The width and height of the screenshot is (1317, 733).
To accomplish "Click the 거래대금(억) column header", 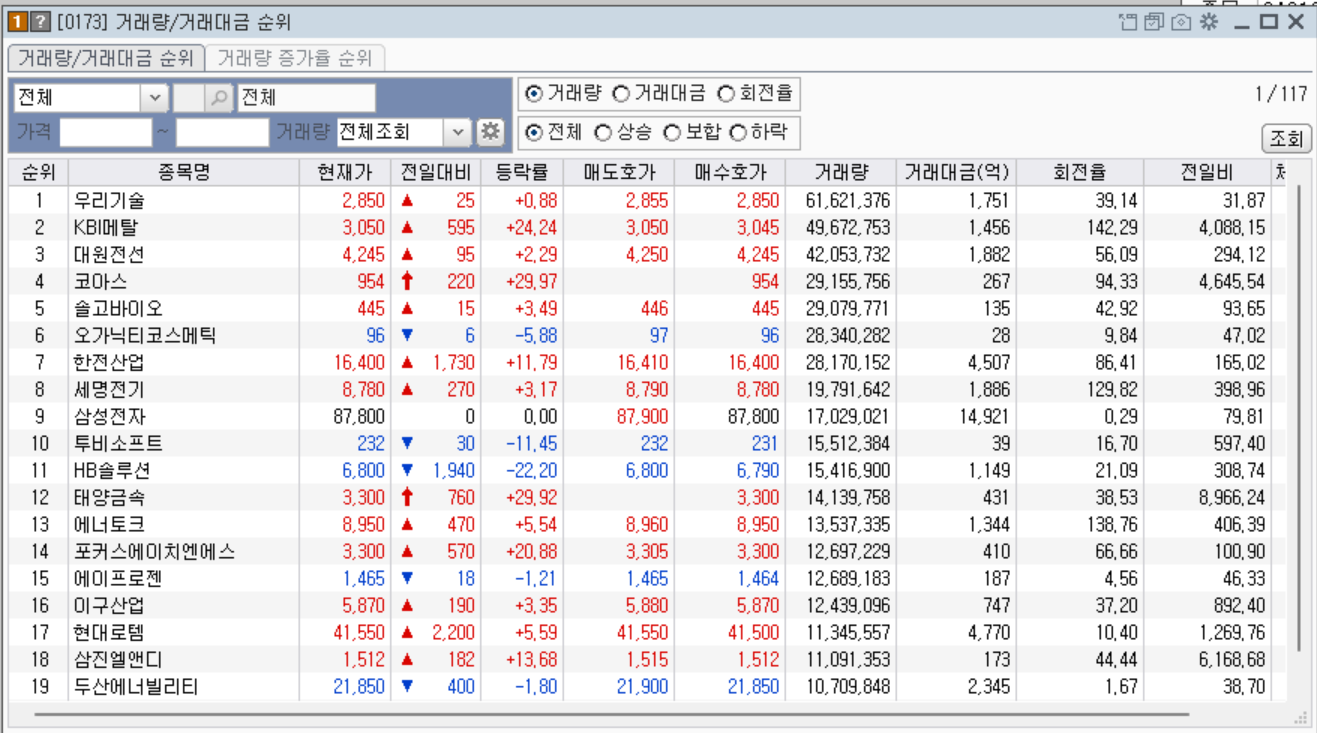I will point(957,172).
